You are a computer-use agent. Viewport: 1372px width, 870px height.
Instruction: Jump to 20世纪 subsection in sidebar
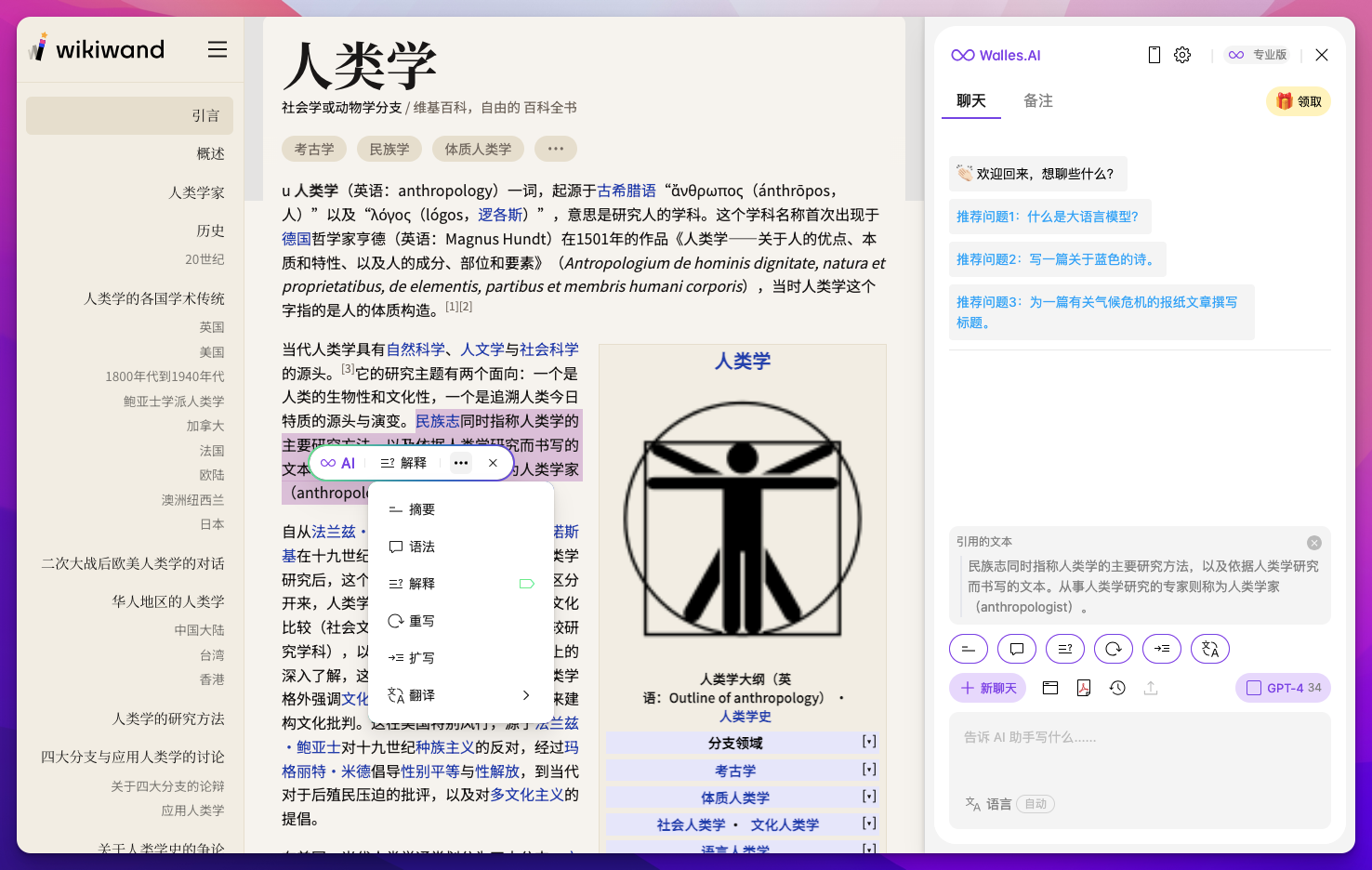click(x=204, y=259)
